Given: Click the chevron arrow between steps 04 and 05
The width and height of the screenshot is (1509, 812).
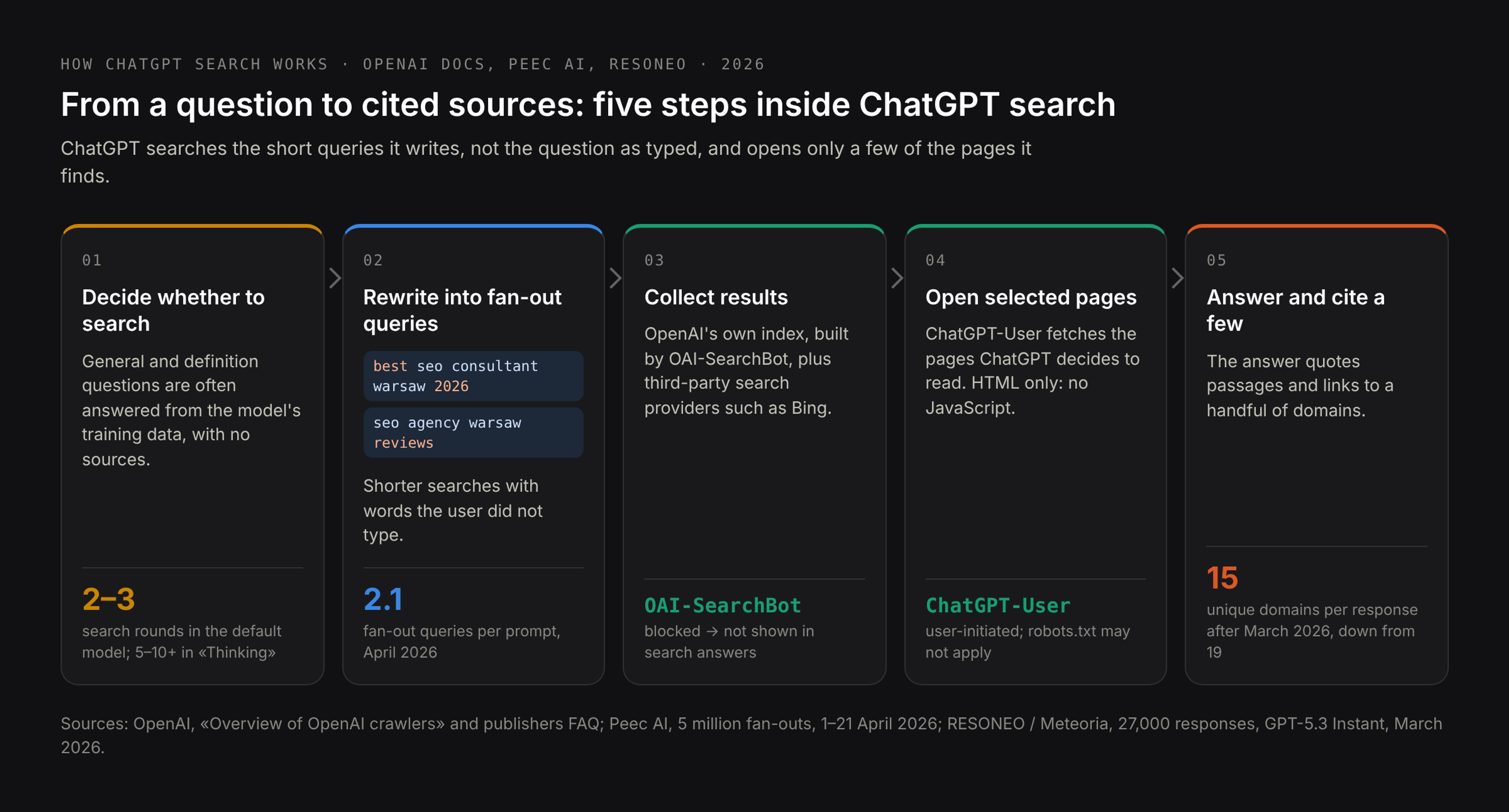Looking at the screenshot, I should click(x=1177, y=278).
